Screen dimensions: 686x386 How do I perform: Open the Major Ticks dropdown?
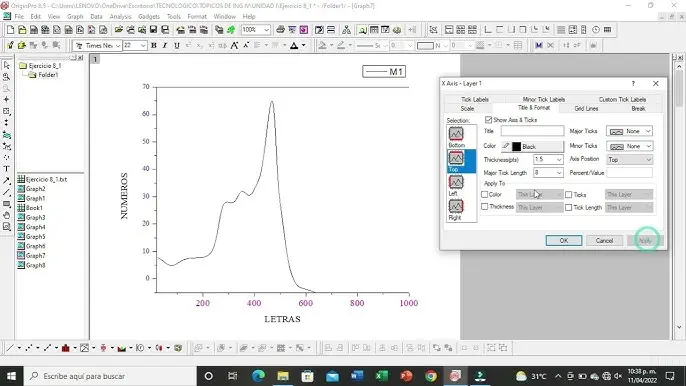(x=630, y=131)
